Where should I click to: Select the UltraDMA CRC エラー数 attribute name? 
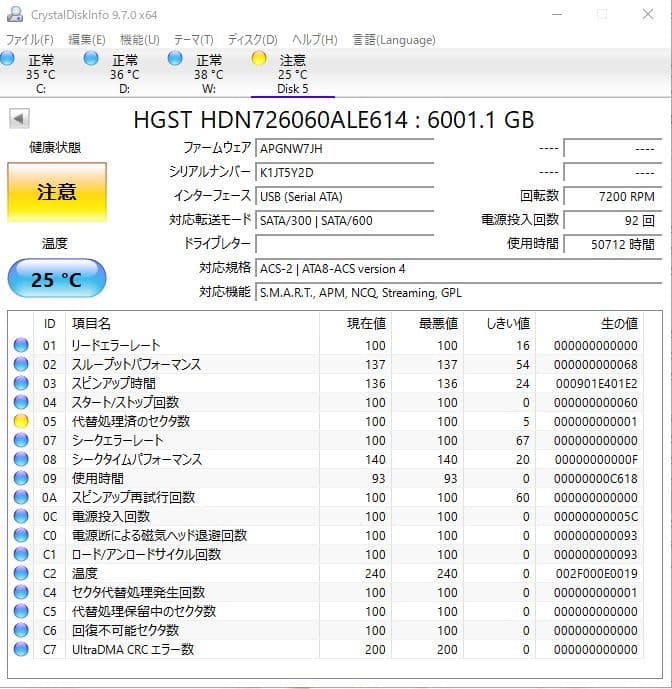click(x=133, y=649)
